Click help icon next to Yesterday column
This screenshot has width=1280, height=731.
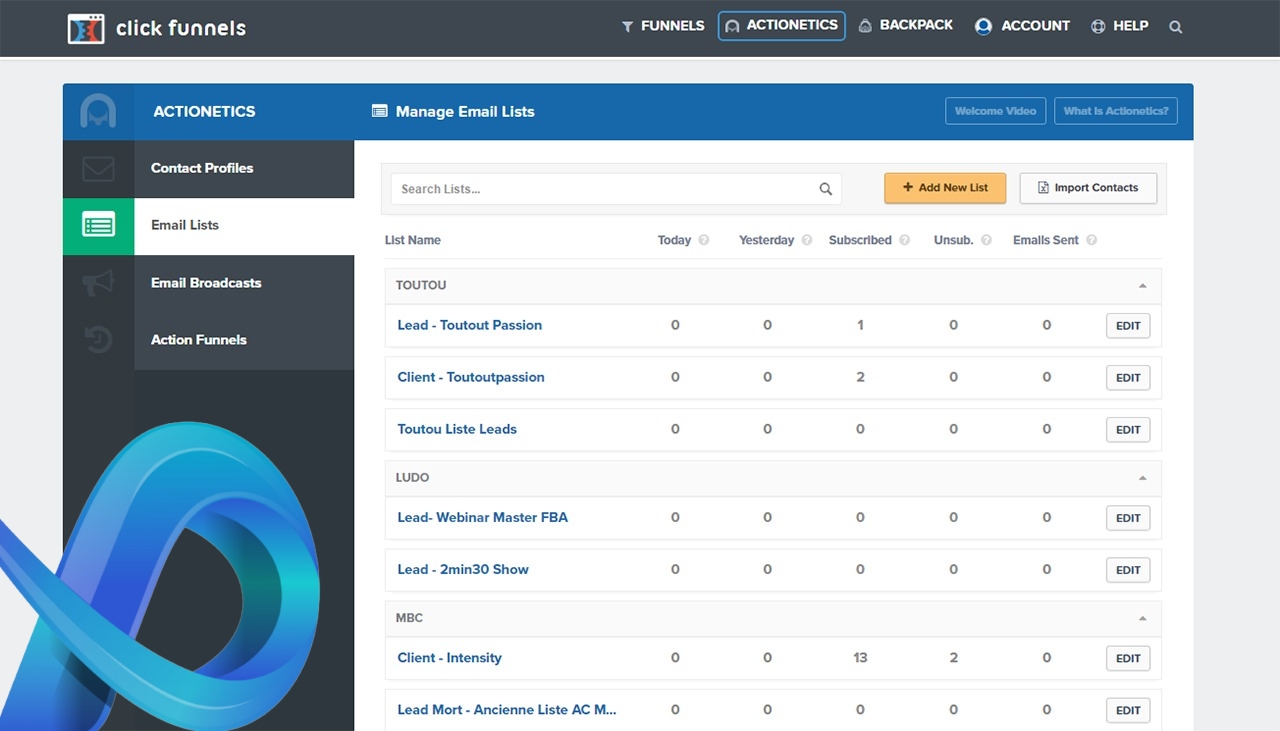pos(807,240)
